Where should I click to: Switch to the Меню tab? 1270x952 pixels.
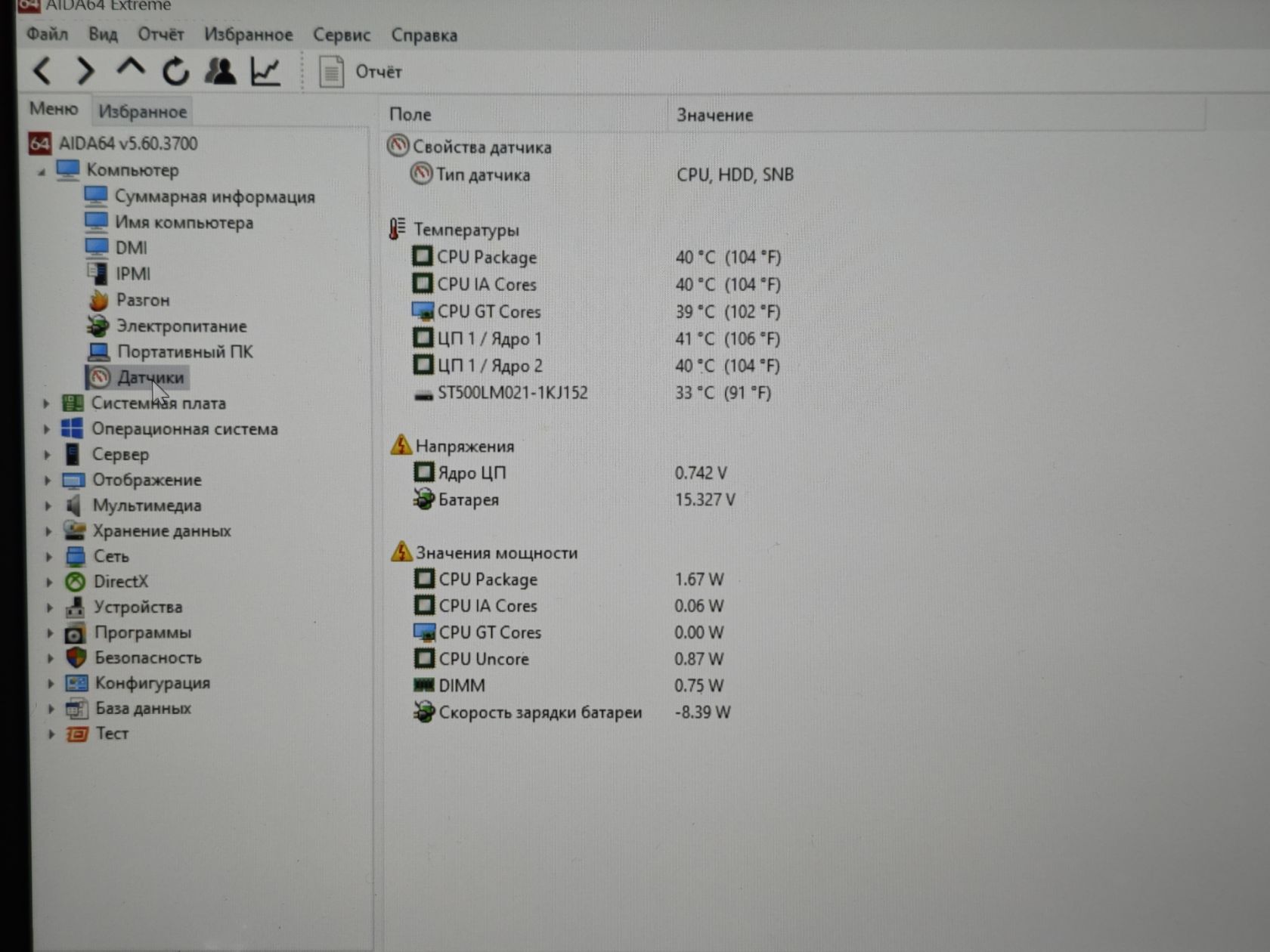pyautogui.click(x=53, y=109)
